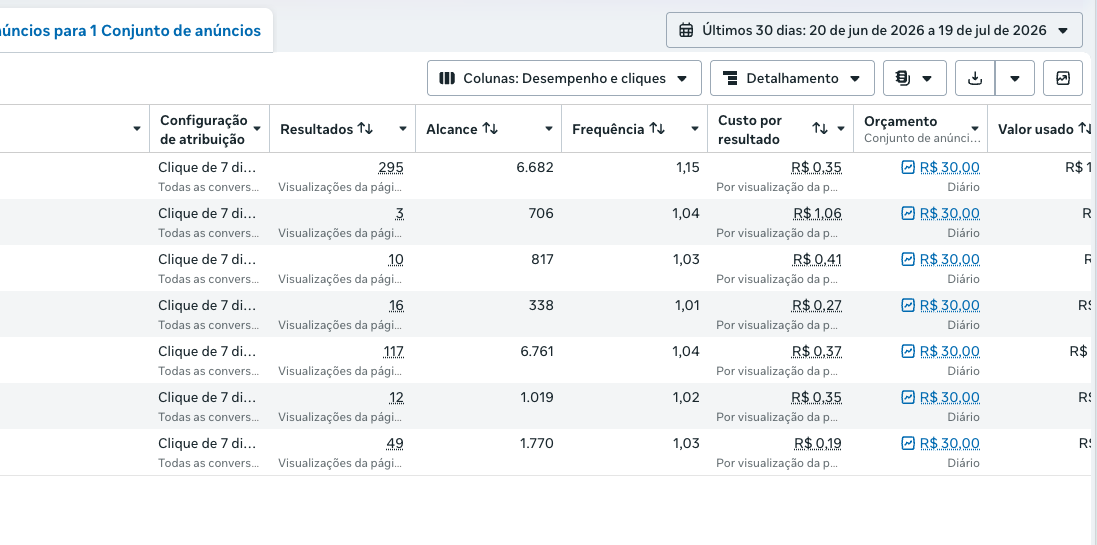
Task: Open R$ 30,00 budget link in row with 12 results
Action: coord(949,397)
